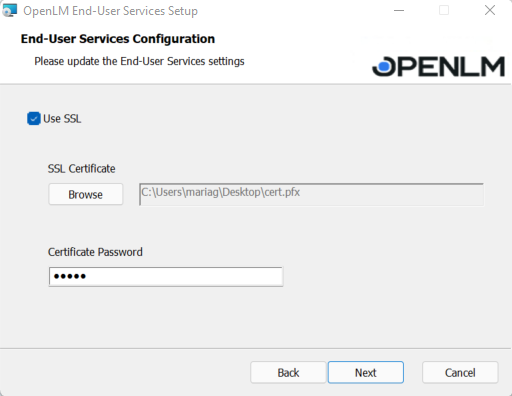
Task: Click the 'Certificate Password' label
Action: tap(95, 252)
